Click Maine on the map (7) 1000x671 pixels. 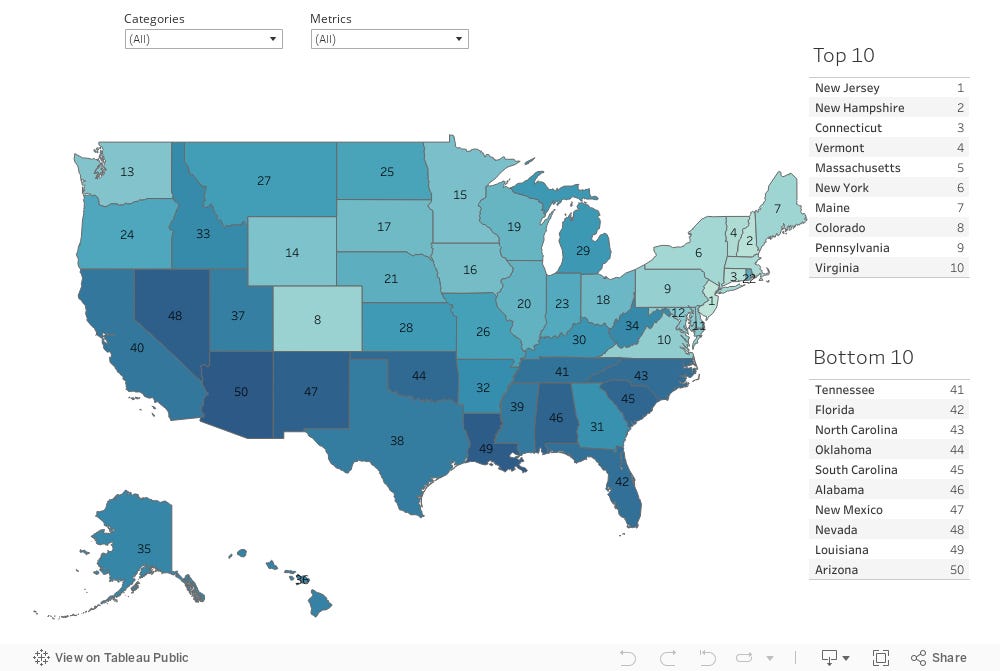[777, 209]
